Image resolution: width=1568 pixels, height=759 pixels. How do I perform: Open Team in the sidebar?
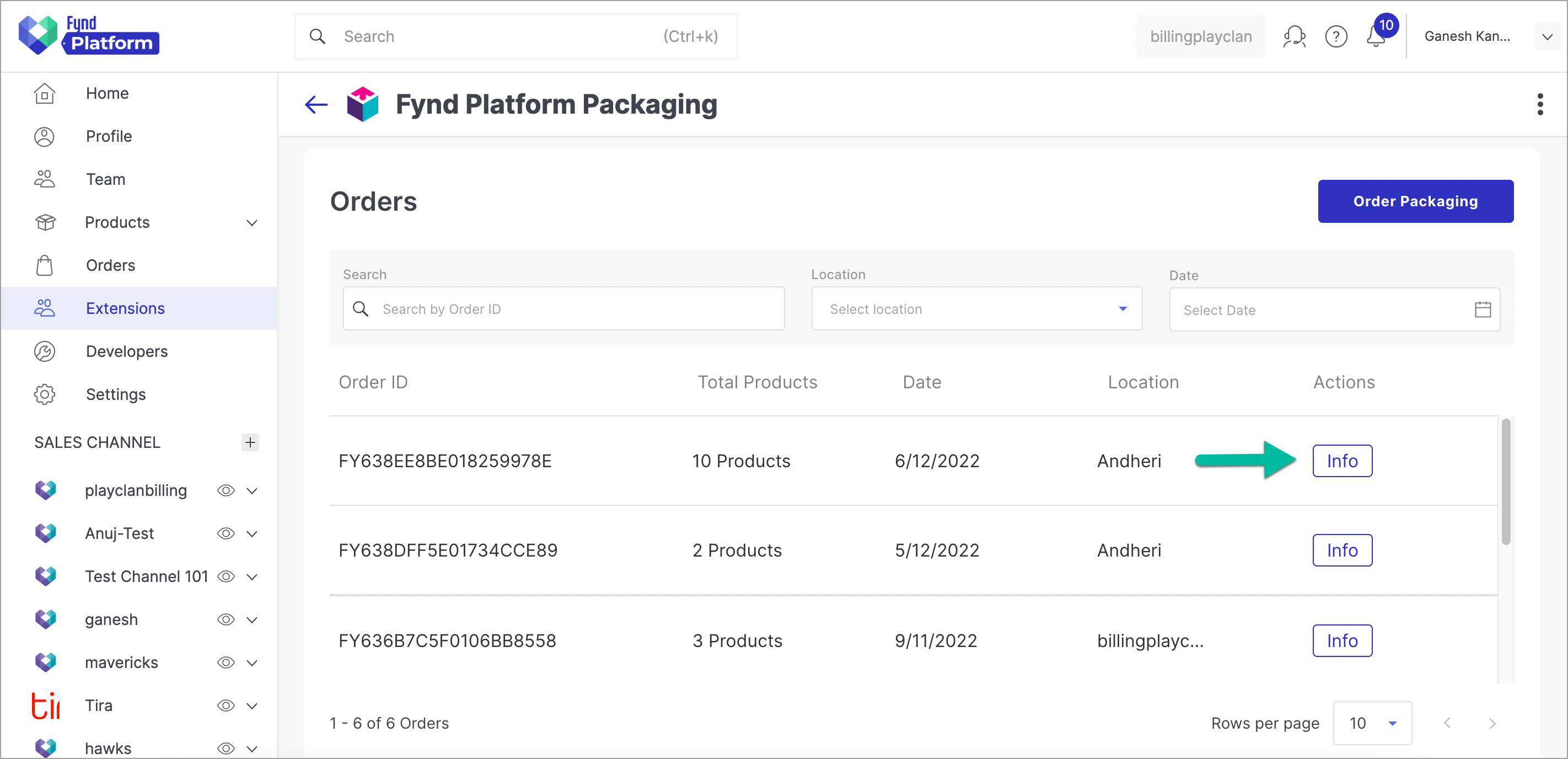[x=139, y=179]
